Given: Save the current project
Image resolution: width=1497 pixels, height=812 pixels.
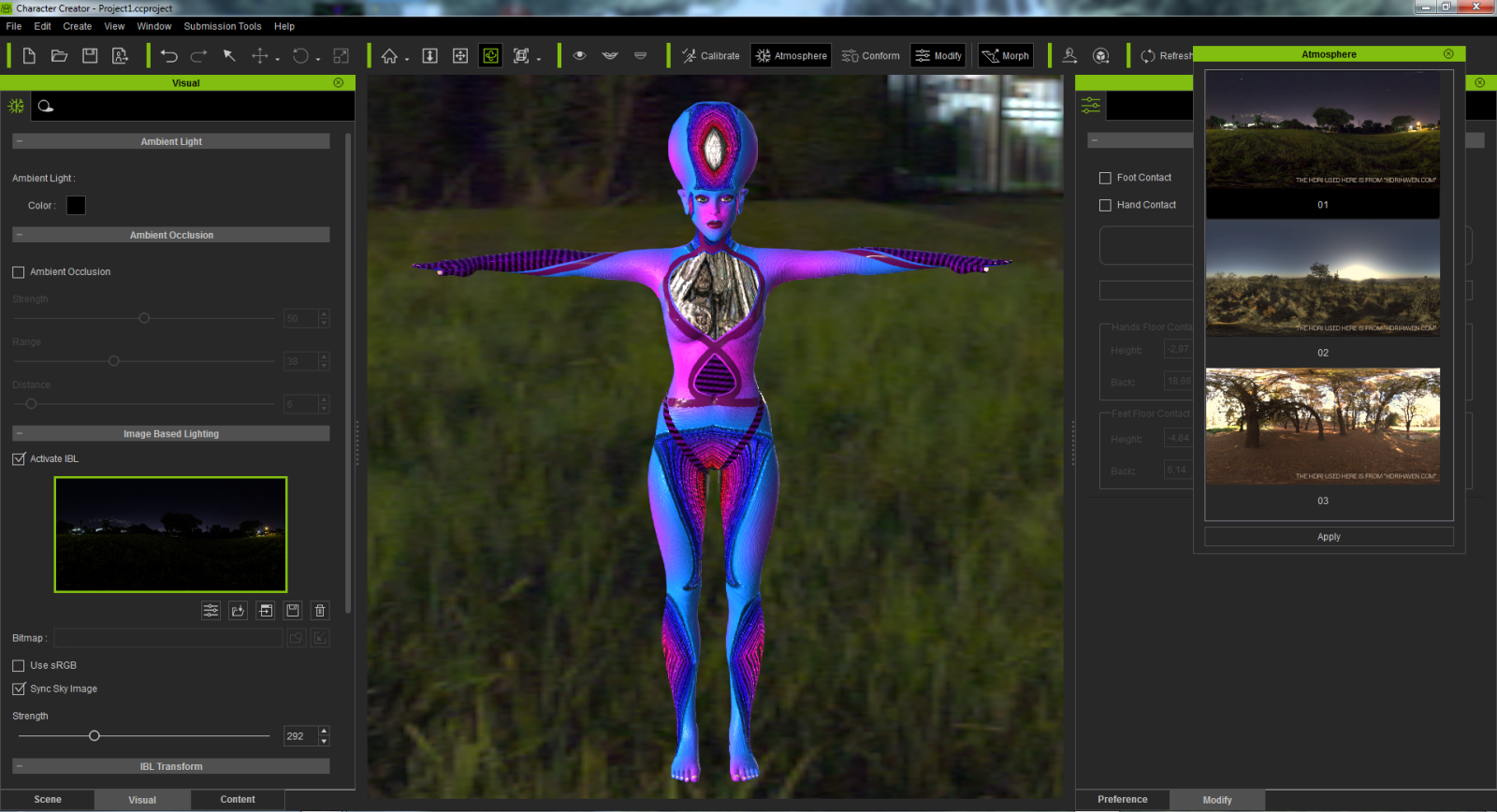Looking at the screenshot, I should (90, 56).
